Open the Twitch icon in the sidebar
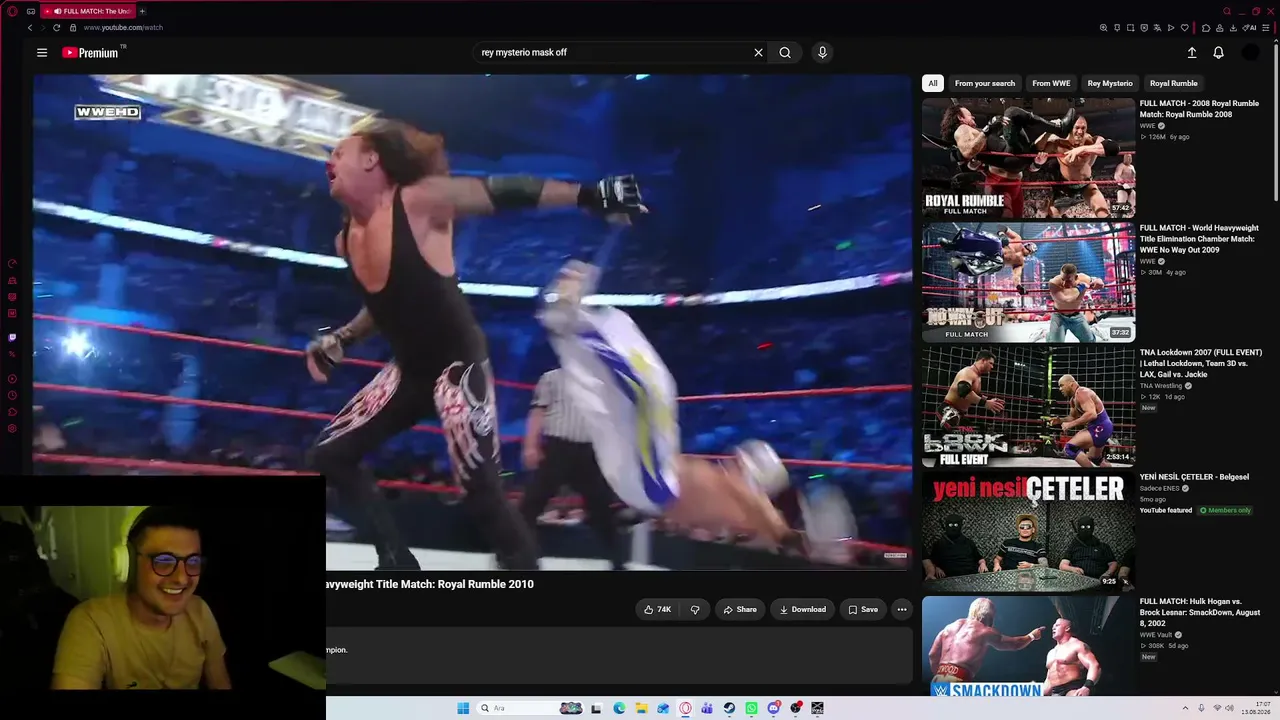1280x720 pixels. [x=12, y=338]
